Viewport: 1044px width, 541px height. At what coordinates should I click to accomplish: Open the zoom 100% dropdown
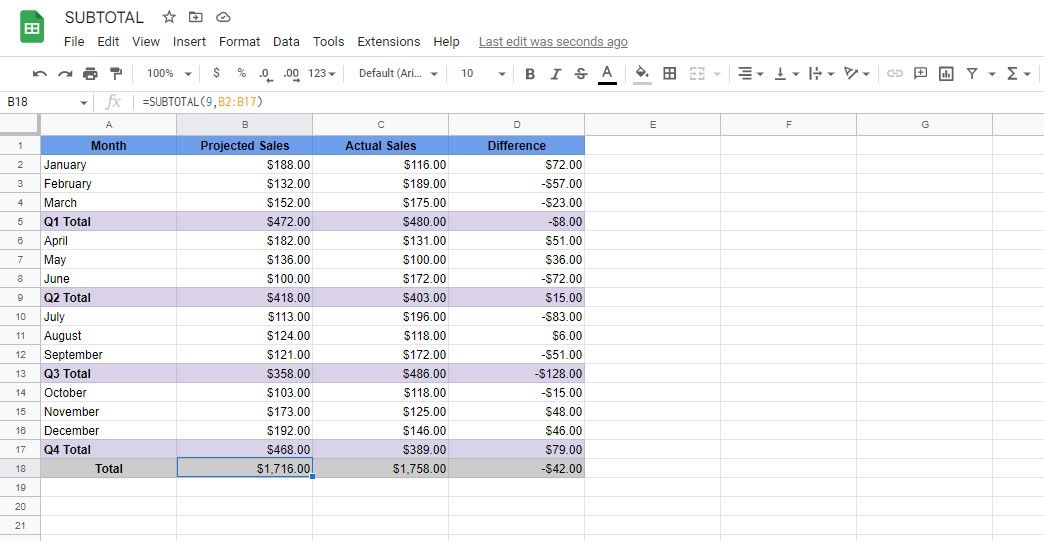(x=169, y=73)
